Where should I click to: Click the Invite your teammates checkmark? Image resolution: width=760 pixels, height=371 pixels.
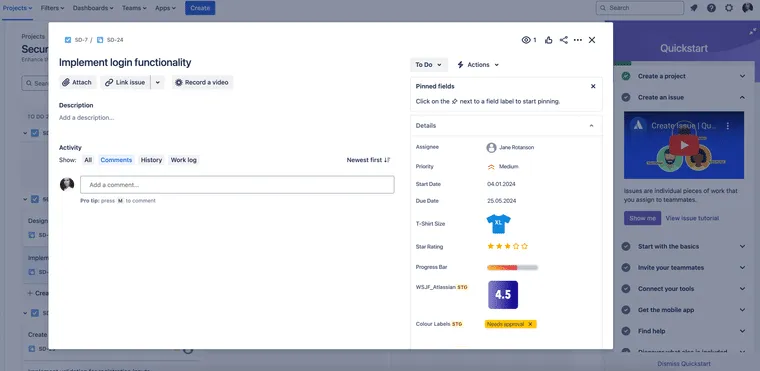tap(626, 268)
